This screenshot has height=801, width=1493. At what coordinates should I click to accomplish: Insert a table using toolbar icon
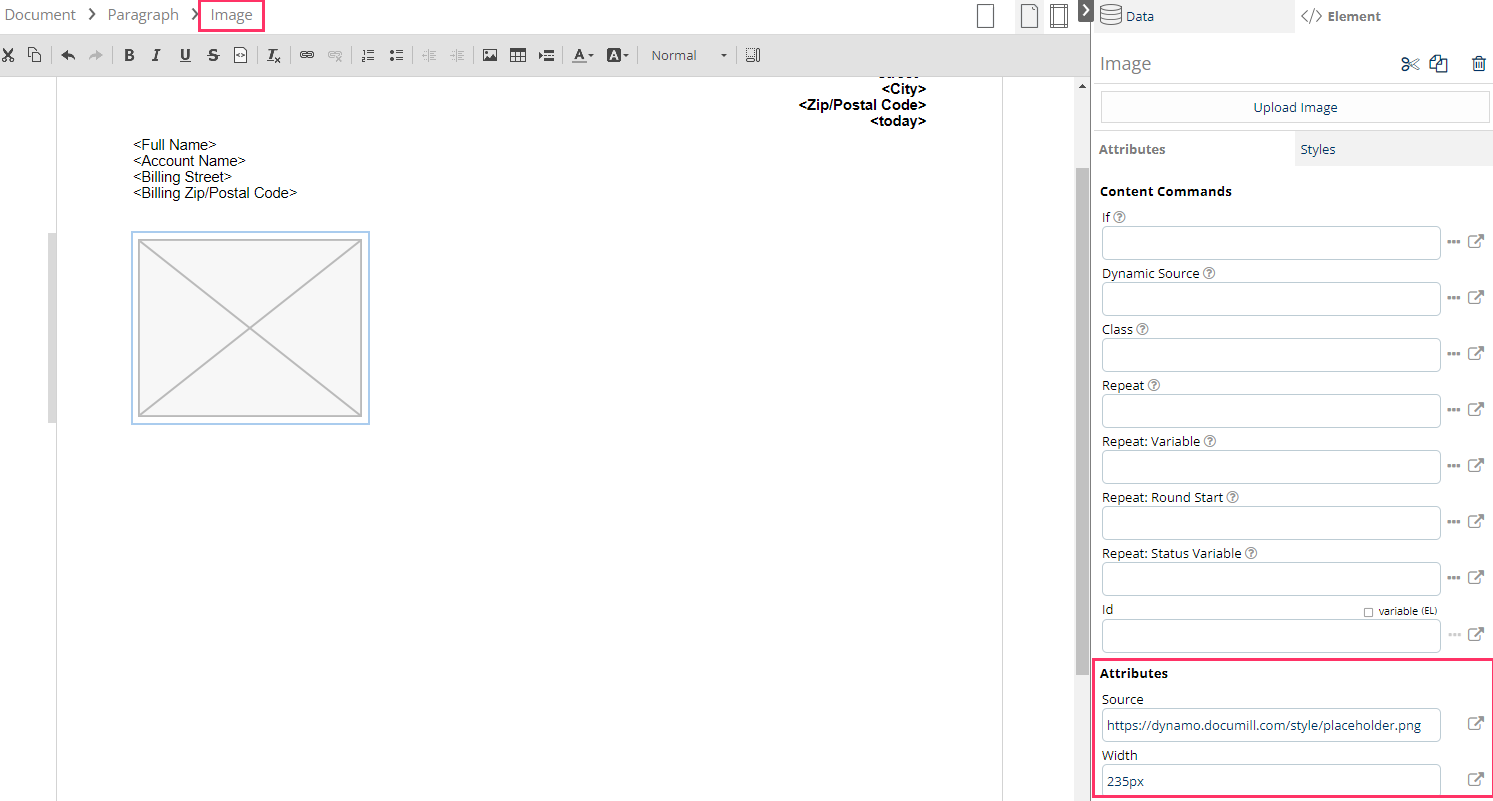518,56
